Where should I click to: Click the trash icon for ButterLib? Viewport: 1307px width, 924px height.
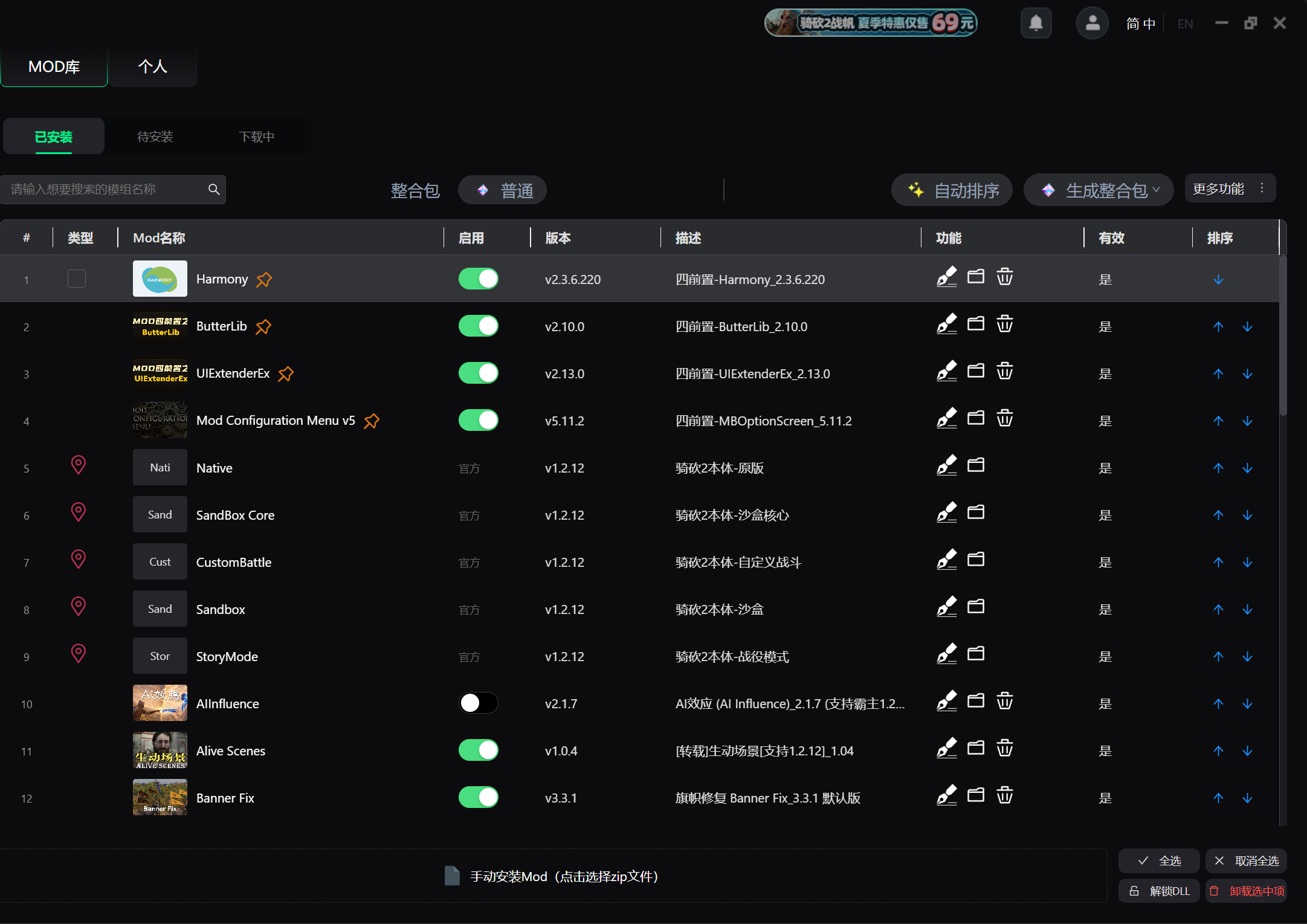(1005, 325)
